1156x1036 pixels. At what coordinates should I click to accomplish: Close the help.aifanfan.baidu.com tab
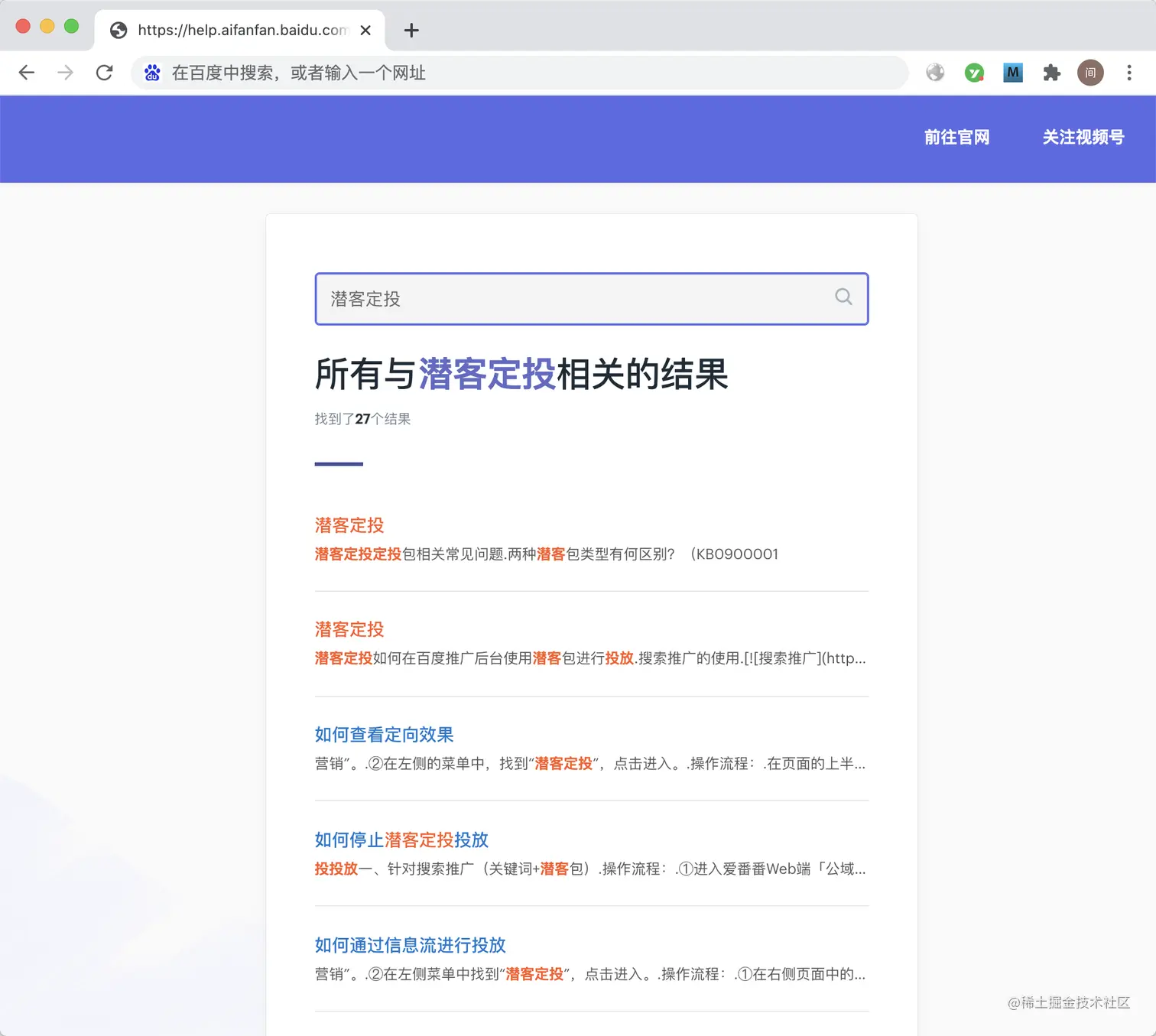[365, 30]
